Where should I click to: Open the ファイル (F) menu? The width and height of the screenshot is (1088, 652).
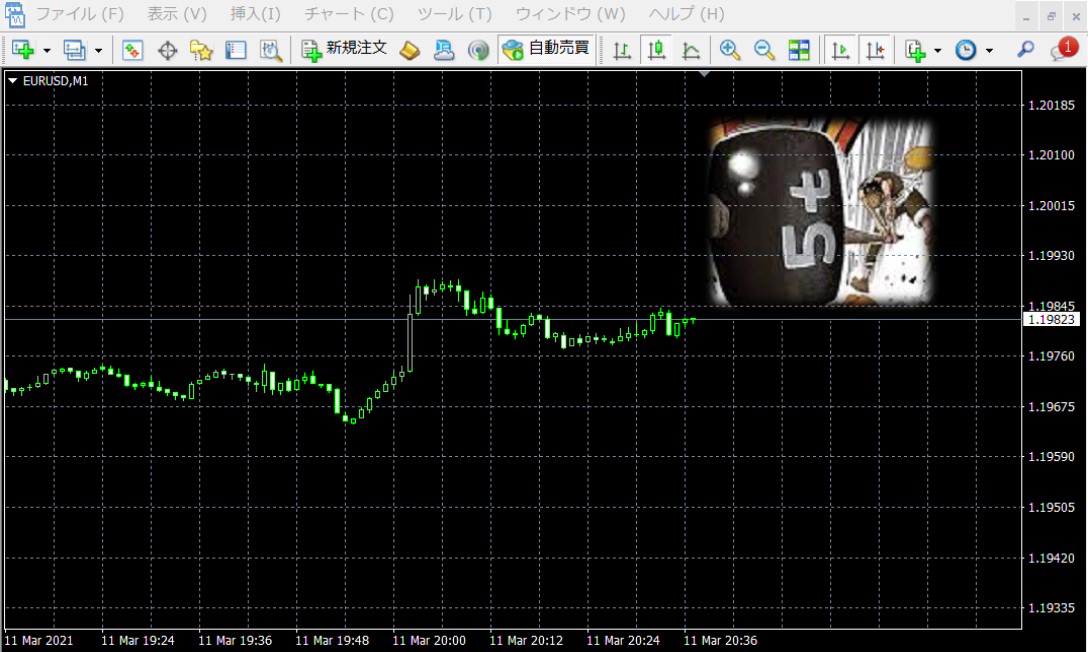[x=79, y=14]
